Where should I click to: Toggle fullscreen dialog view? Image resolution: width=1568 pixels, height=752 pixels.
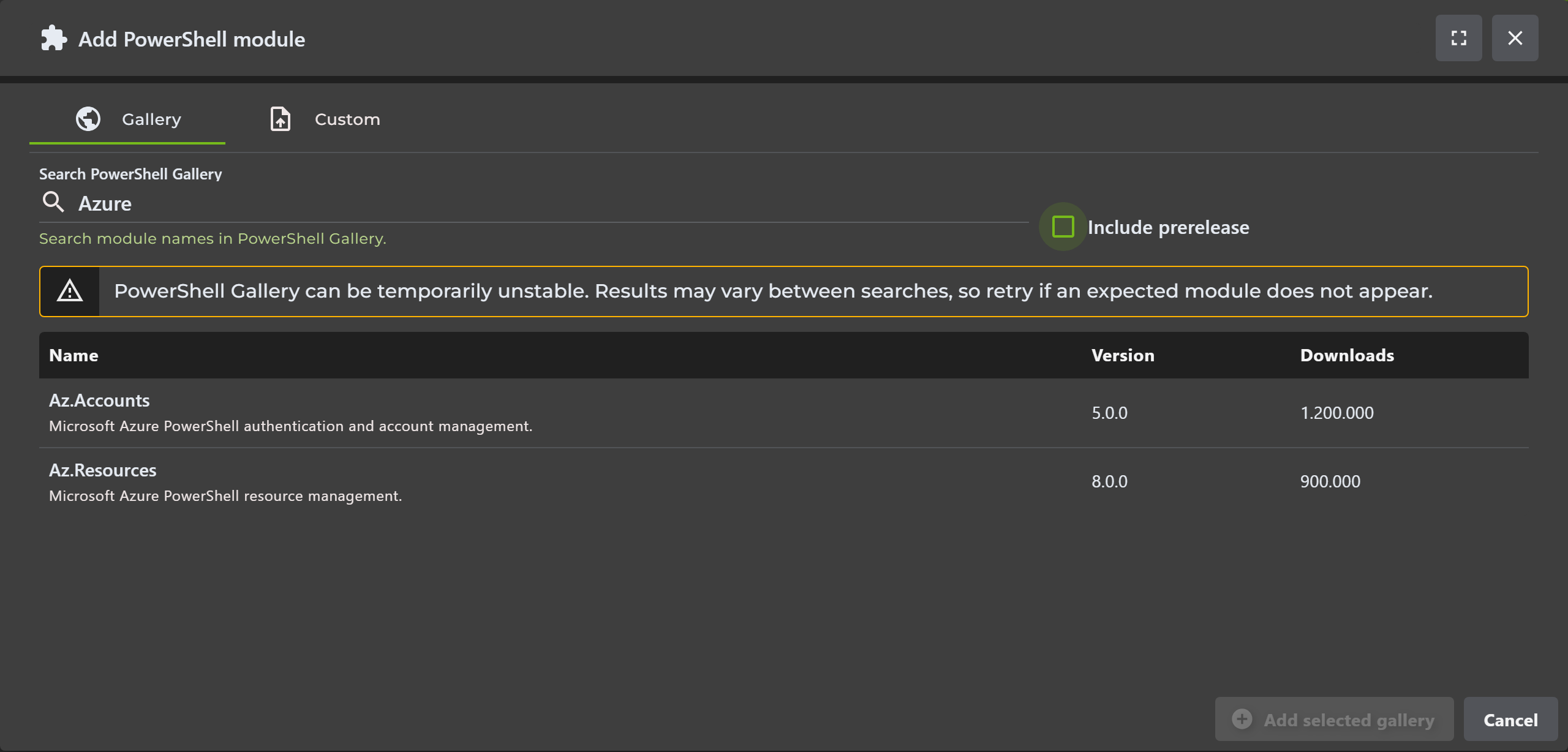pos(1458,38)
